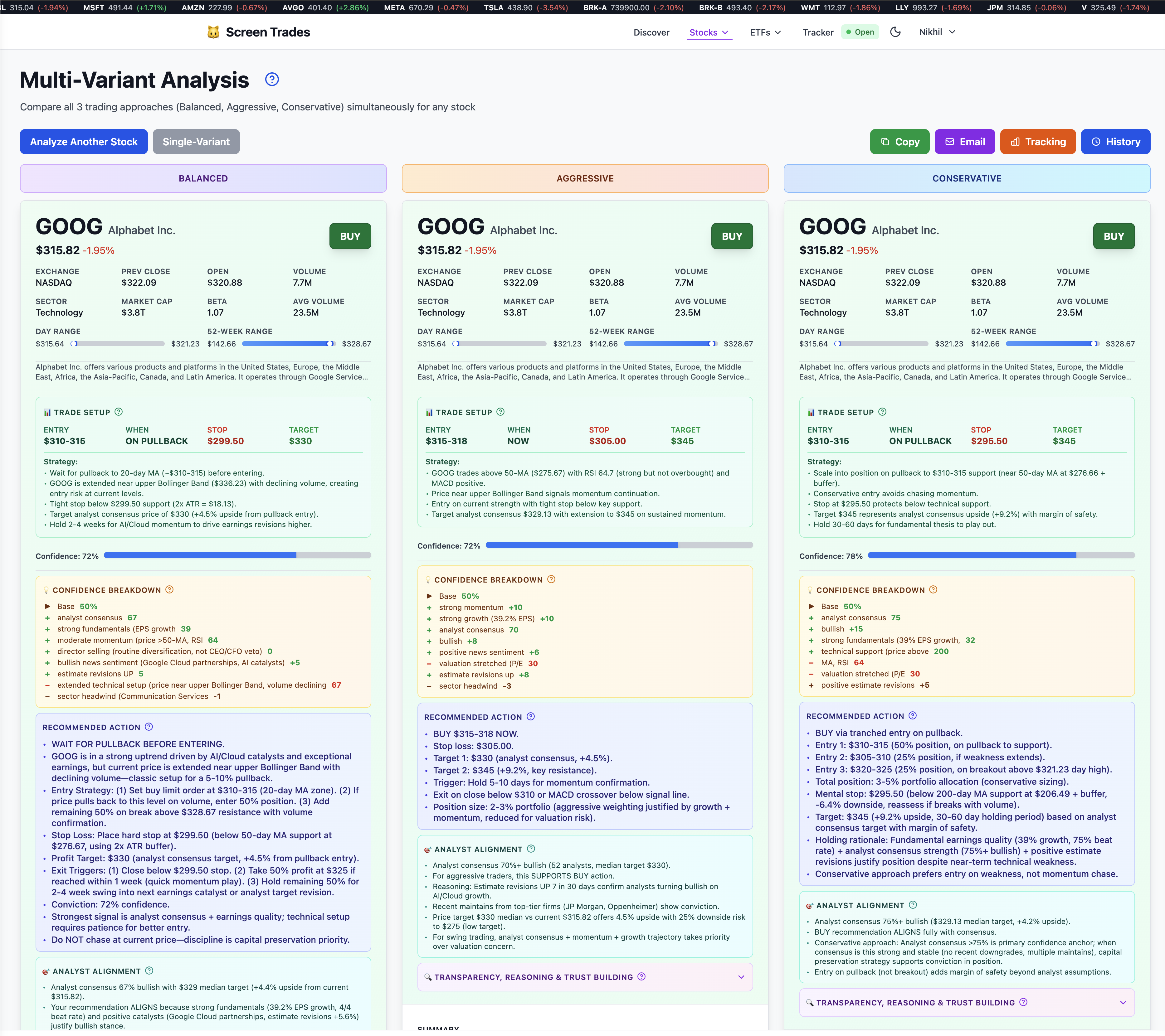Expand Base 50% triangle in Conservative breakdown
The image size is (1165, 1036).
tap(811, 606)
